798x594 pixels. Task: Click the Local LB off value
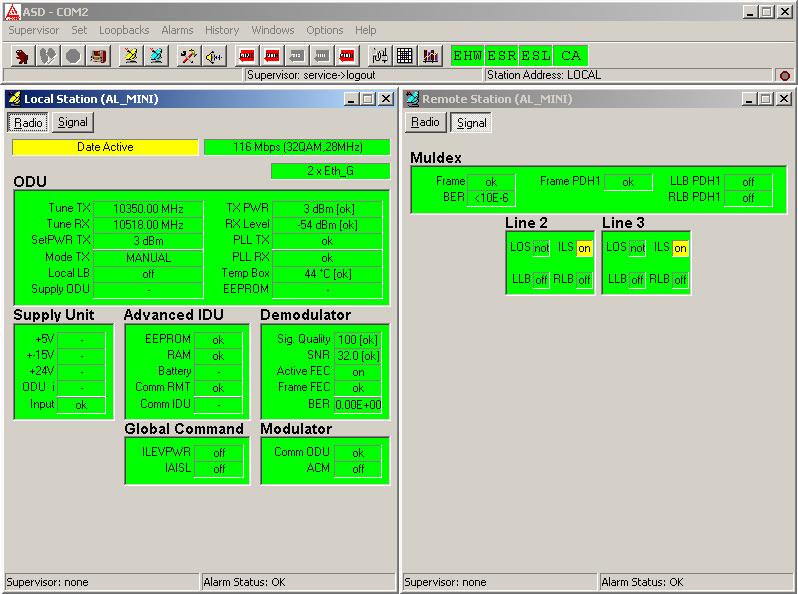click(x=148, y=274)
